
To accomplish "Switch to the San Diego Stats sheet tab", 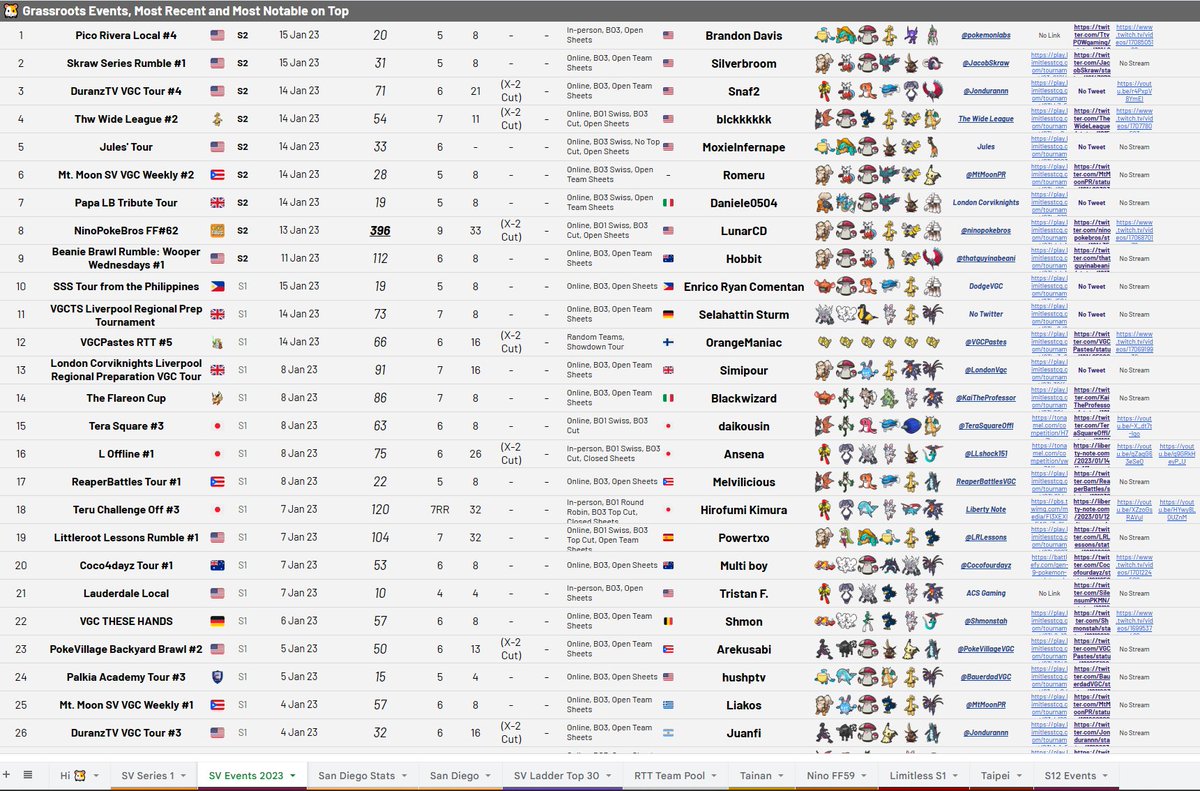I will [357, 776].
